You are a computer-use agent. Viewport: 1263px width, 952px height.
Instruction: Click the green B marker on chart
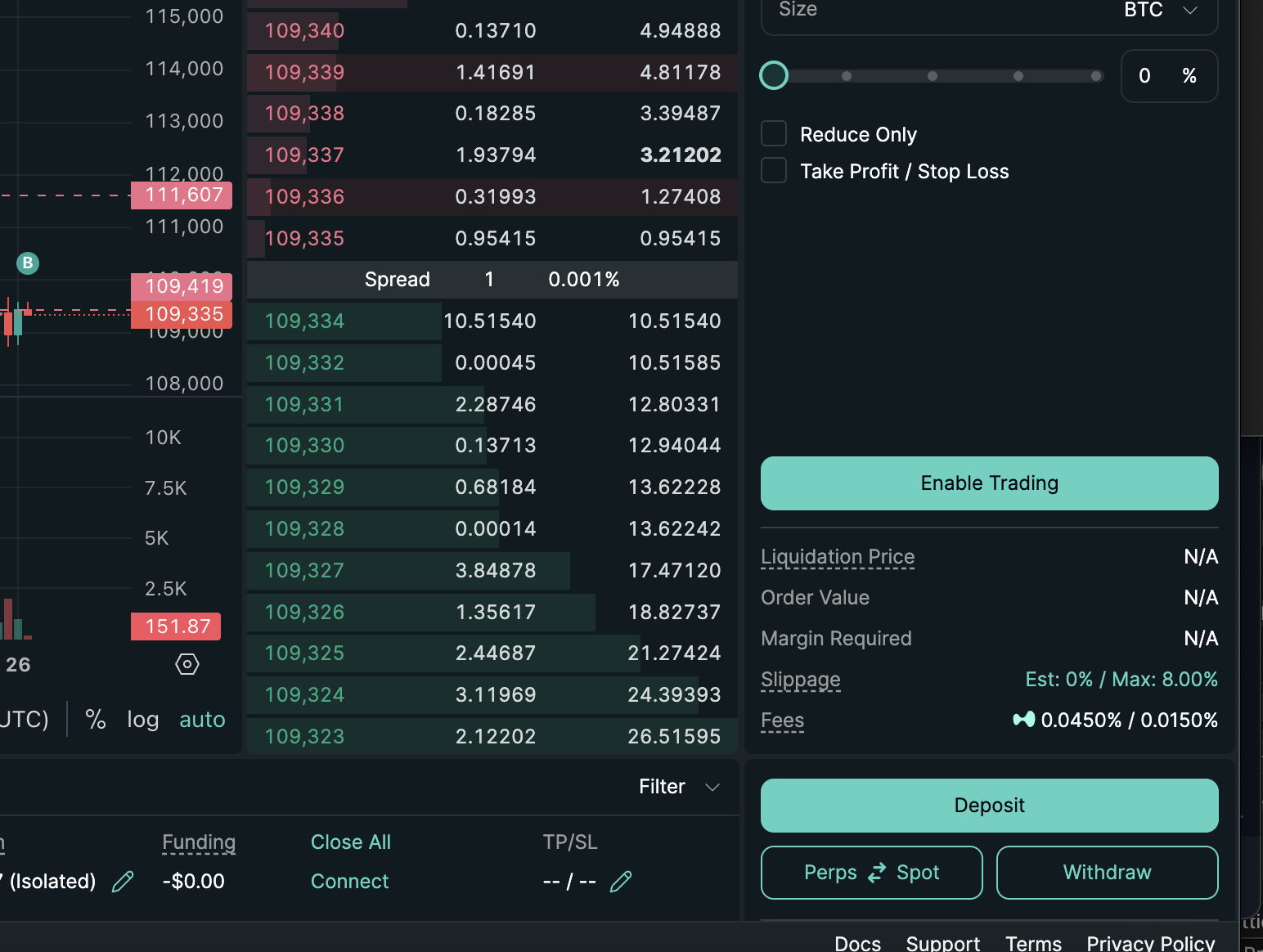click(28, 263)
